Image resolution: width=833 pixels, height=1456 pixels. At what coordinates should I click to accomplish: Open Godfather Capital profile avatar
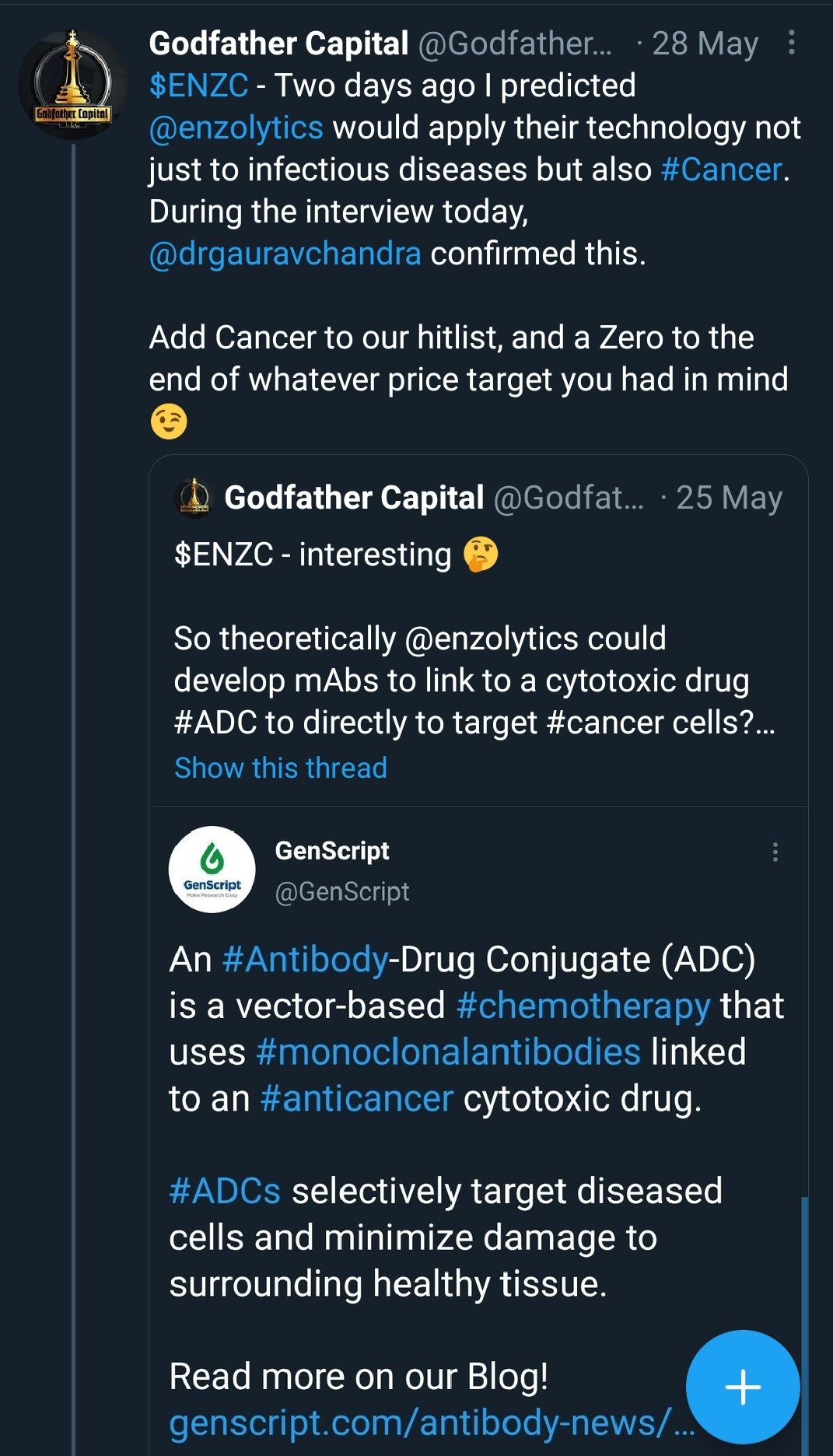tap(72, 85)
